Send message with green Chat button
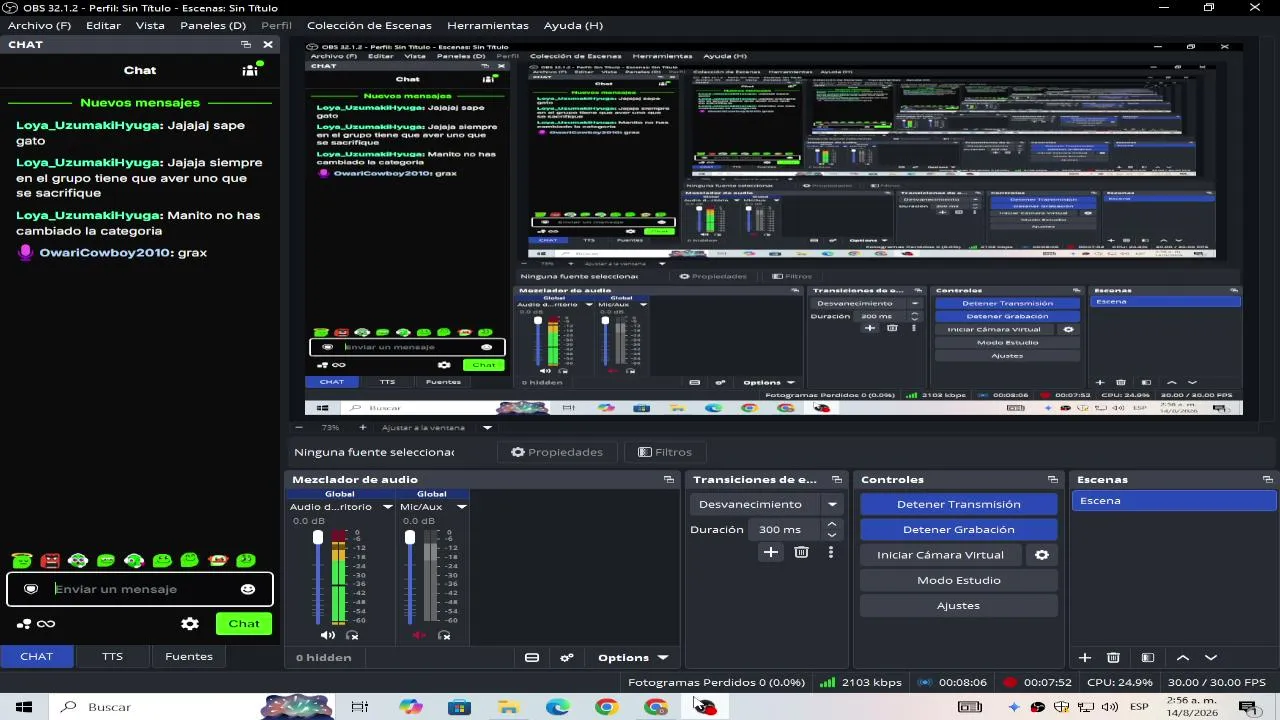This screenshot has height=720, width=1280. coord(244,624)
